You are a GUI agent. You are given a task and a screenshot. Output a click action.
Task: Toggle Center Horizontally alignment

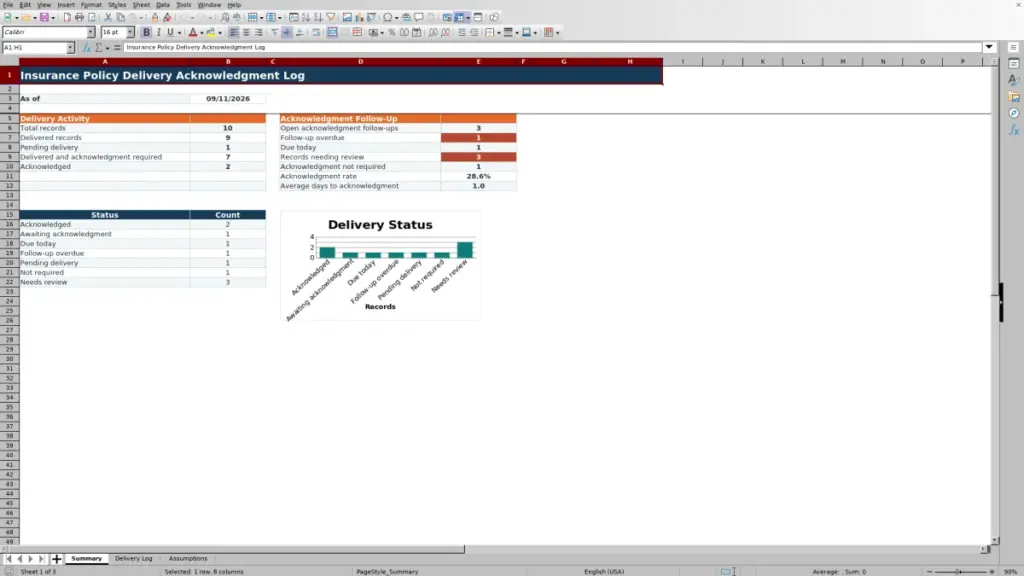click(246, 33)
